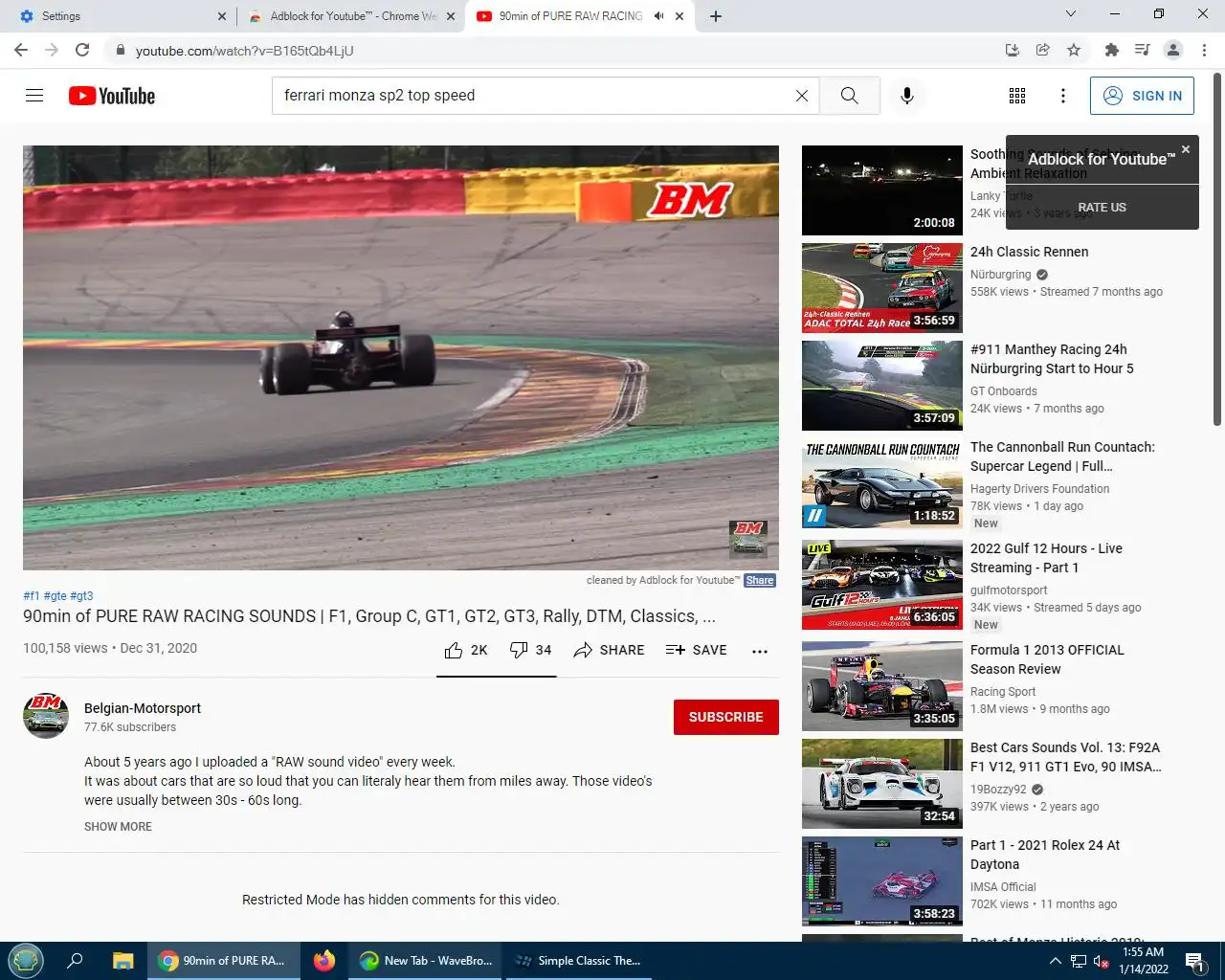Open Chrome profile avatar

click(x=1173, y=50)
